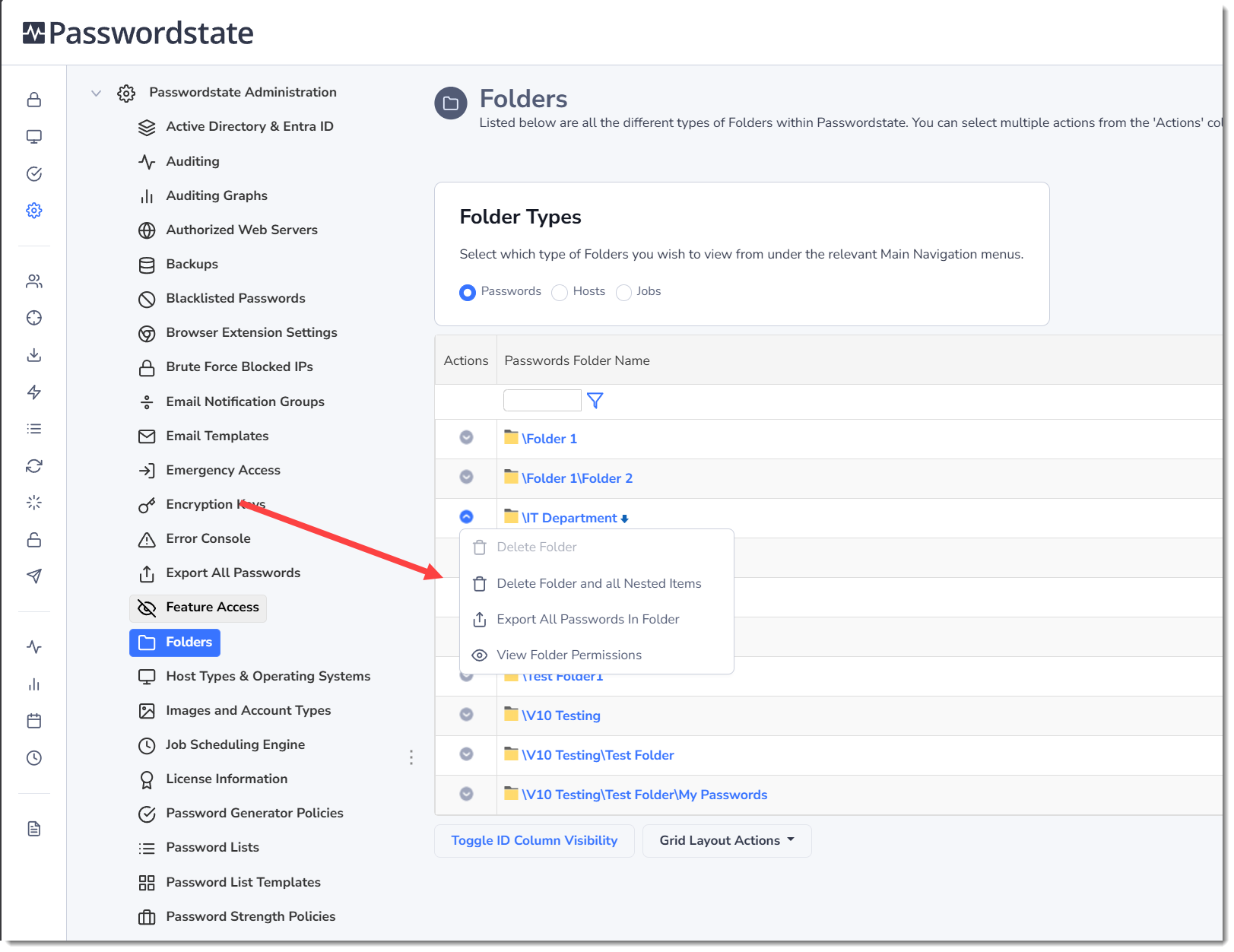Open Feature Access in the admin menu
1234x952 pixels.
click(x=198, y=608)
